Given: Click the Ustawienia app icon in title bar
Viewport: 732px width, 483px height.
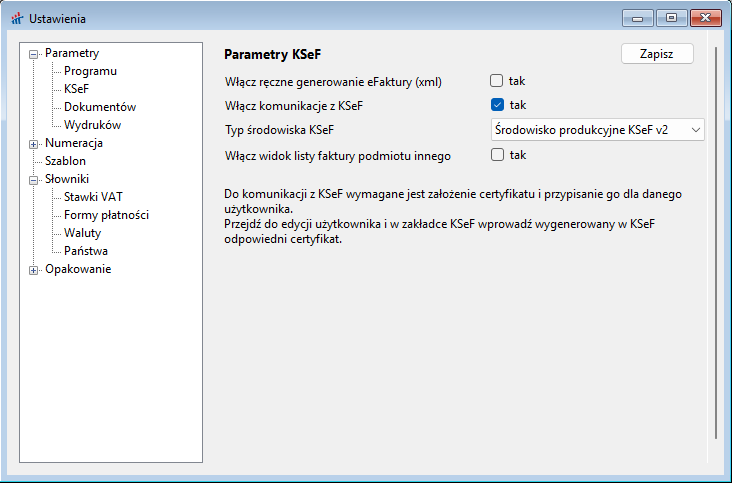Looking at the screenshot, I should tap(15, 18).
